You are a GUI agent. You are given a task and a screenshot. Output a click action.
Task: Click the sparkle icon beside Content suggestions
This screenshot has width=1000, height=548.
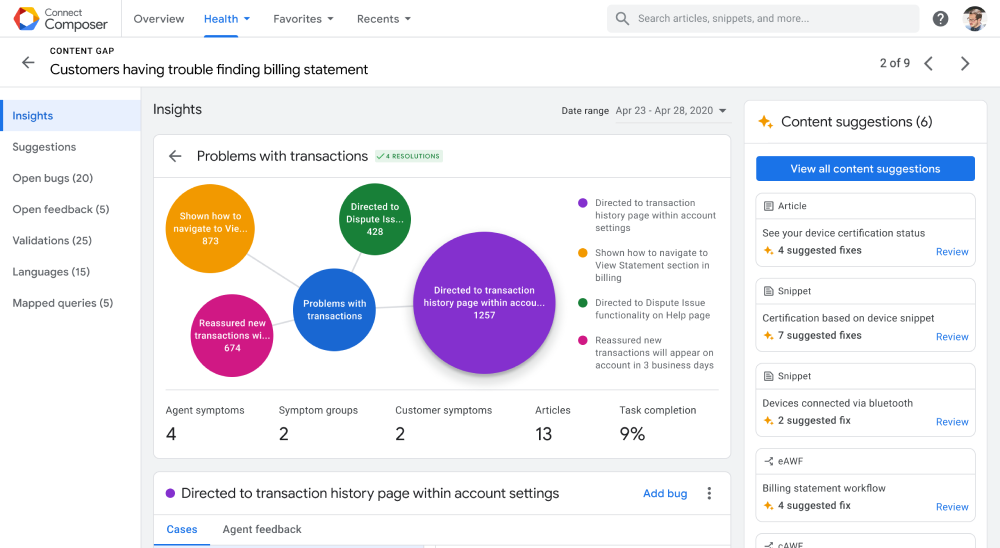(x=765, y=122)
